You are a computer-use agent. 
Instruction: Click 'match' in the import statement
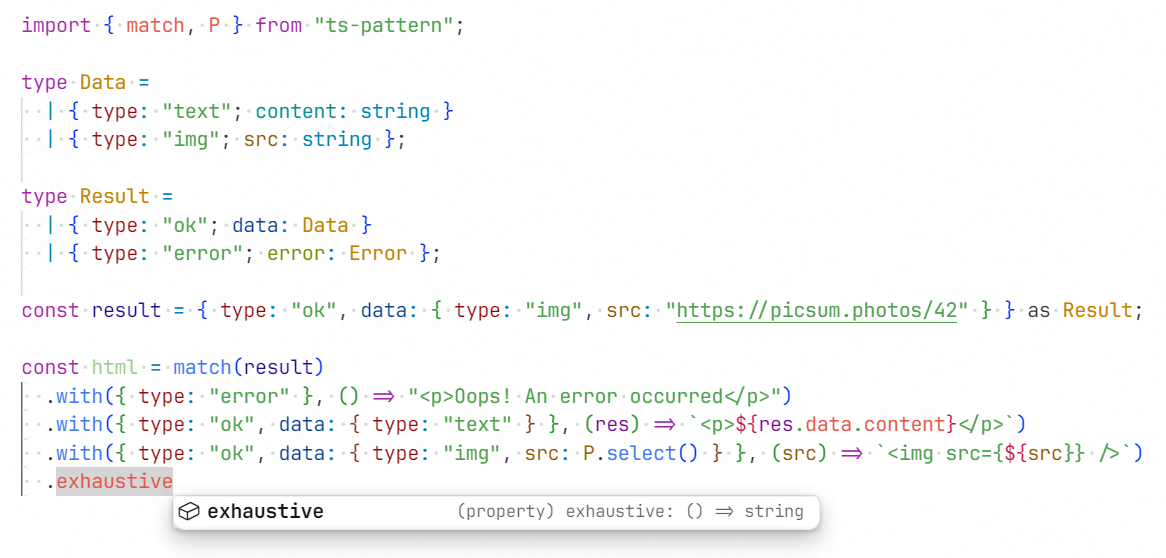click(x=155, y=26)
